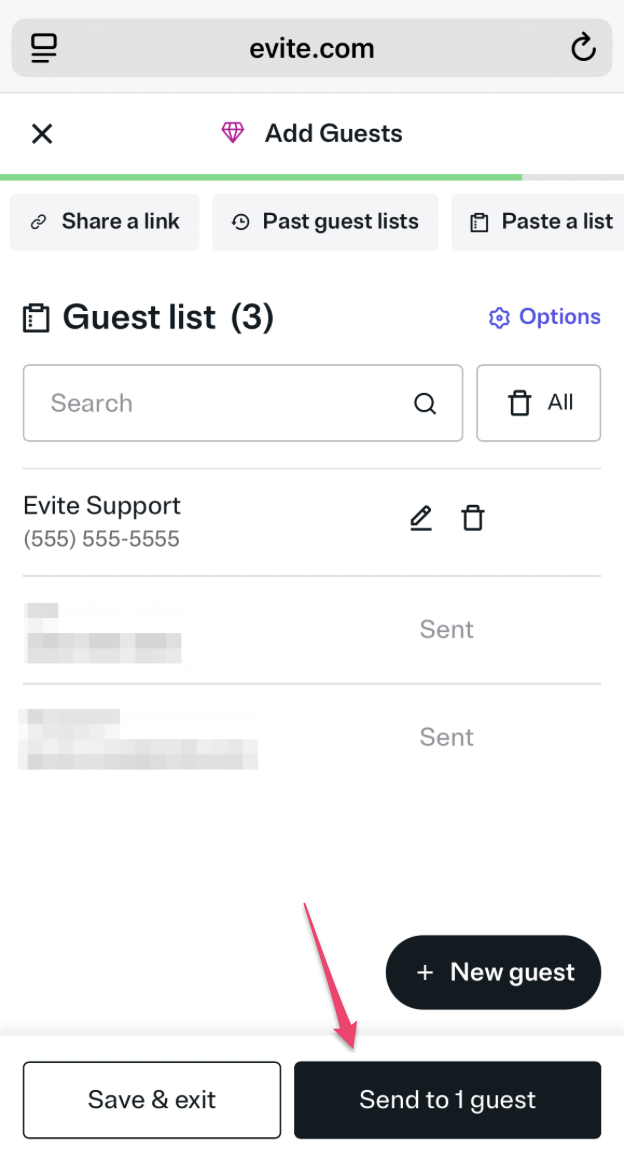The height and width of the screenshot is (1158, 624).
Task: Tap the evite.com address bar
Action: pos(312,47)
